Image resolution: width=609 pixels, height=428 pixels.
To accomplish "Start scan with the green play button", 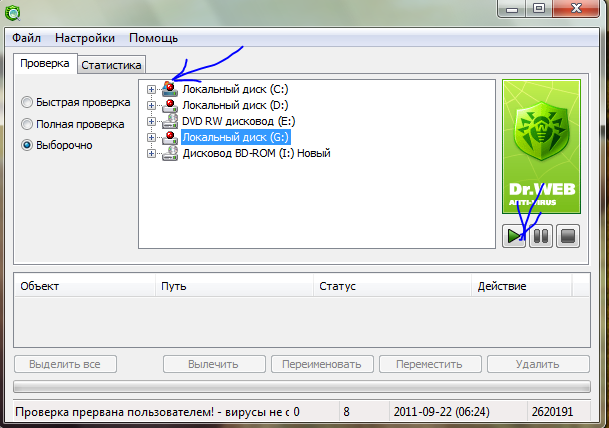I will tap(514, 236).
